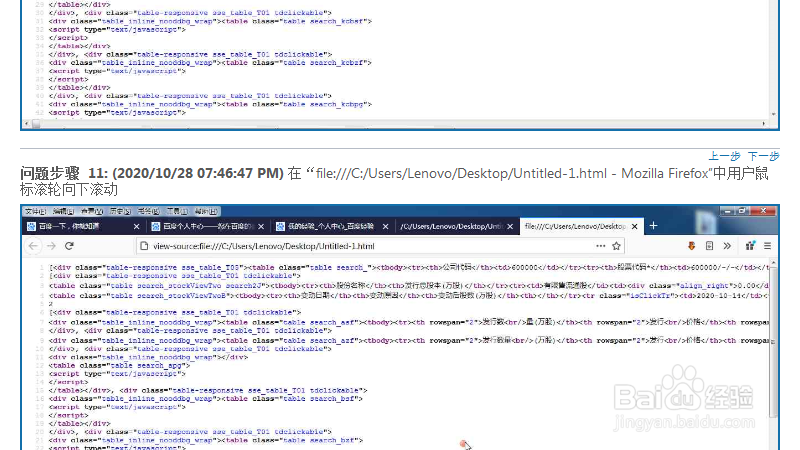Expand the toolbar overflow chevron menu
This screenshot has height=450, width=800.
tap(727, 246)
